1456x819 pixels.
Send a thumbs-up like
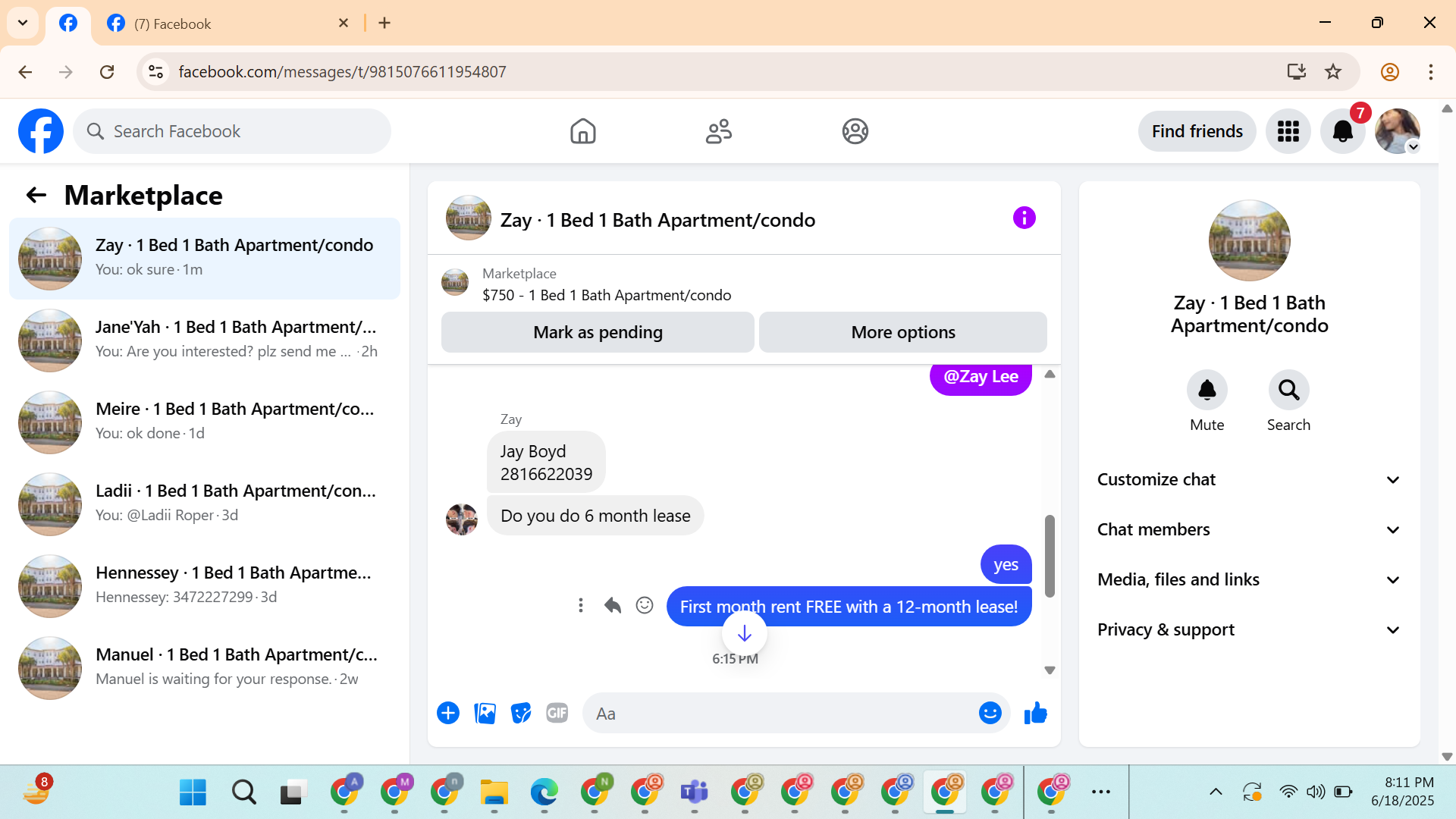[1035, 713]
